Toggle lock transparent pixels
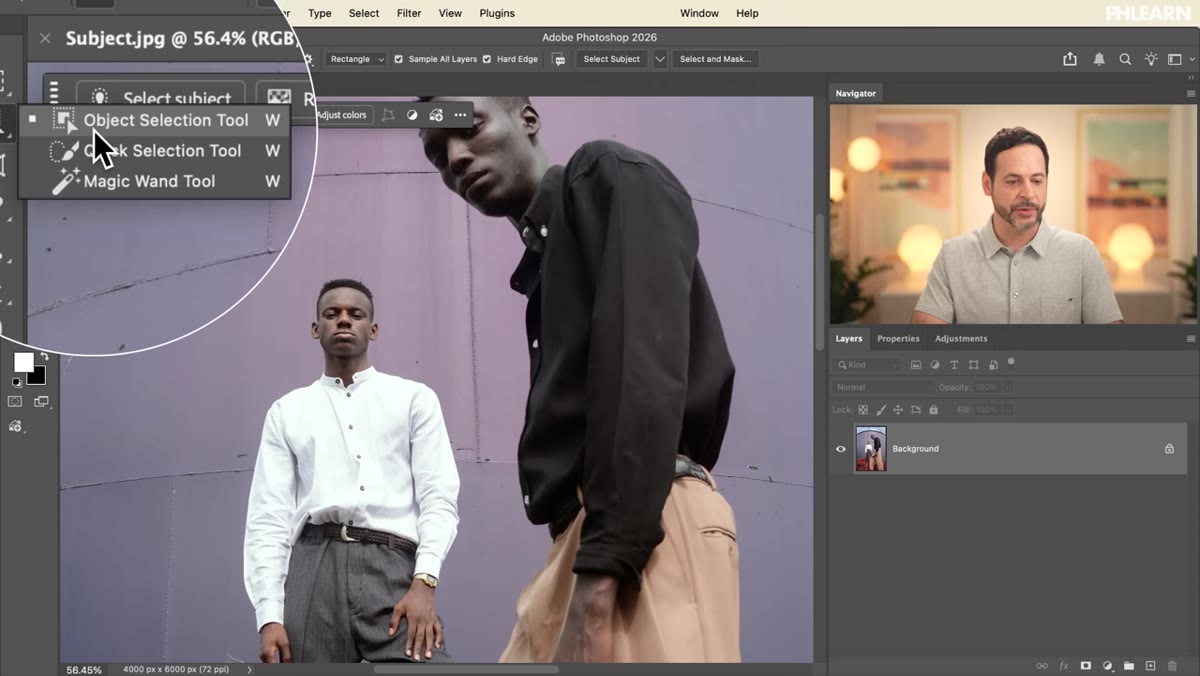 pyautogui.click(x=863, y=410)
